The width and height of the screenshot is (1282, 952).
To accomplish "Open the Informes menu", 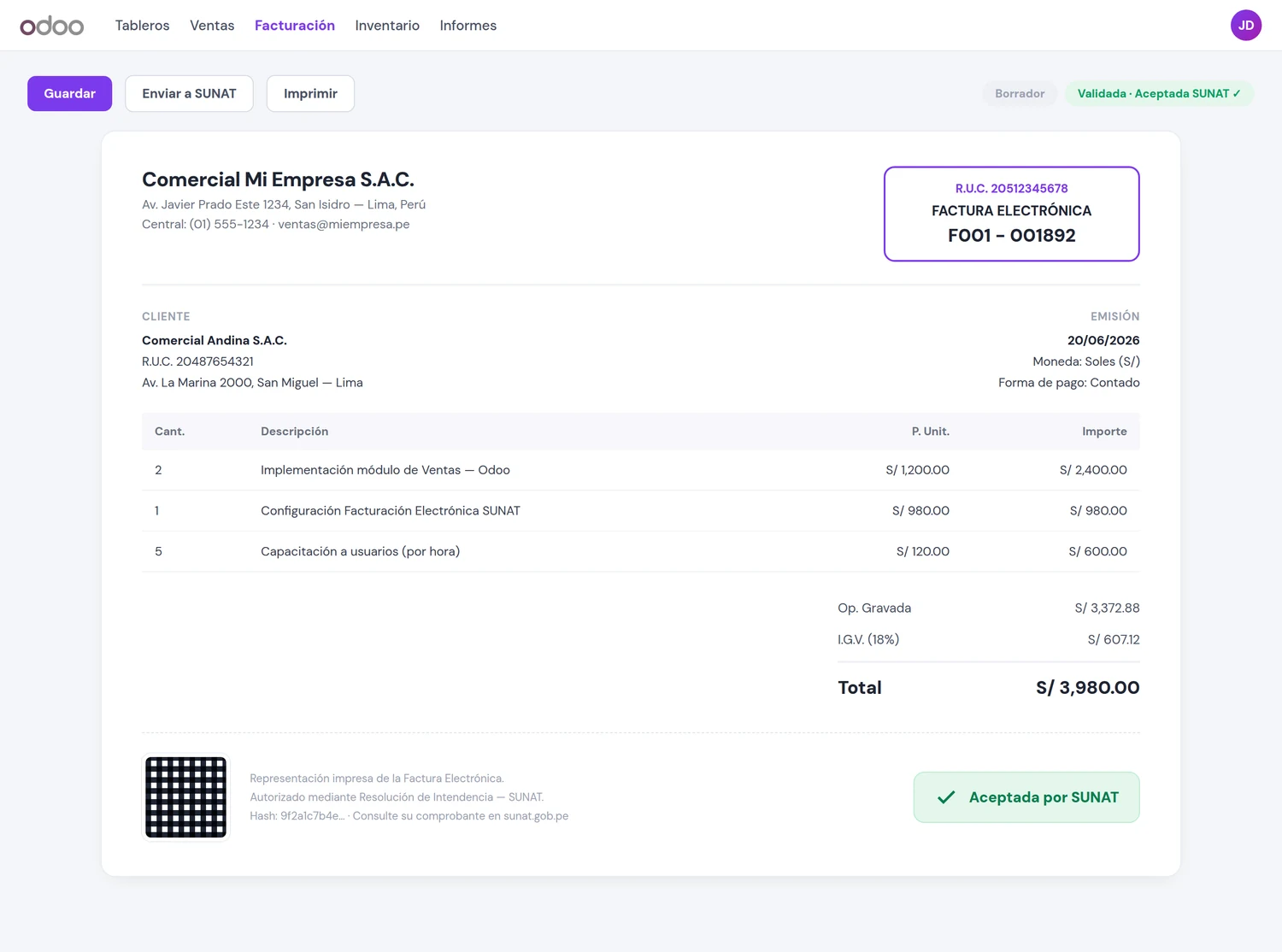I will click(468, 26).
